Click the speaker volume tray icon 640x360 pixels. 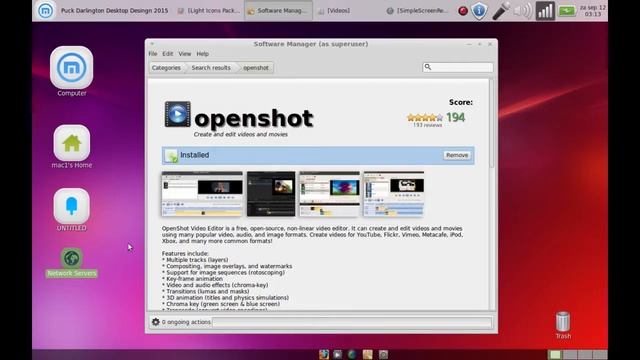click(523, 11)
